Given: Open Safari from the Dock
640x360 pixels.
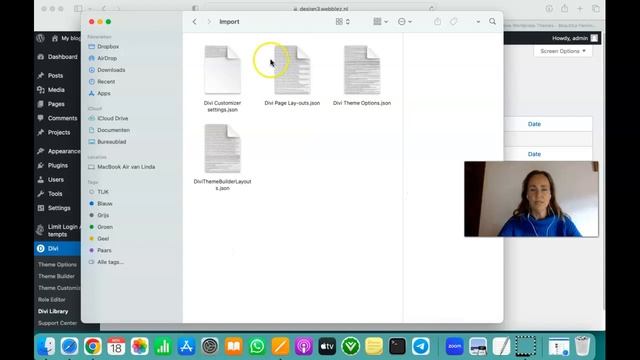Looking at the screenshot, I should [x=69, y=347].
